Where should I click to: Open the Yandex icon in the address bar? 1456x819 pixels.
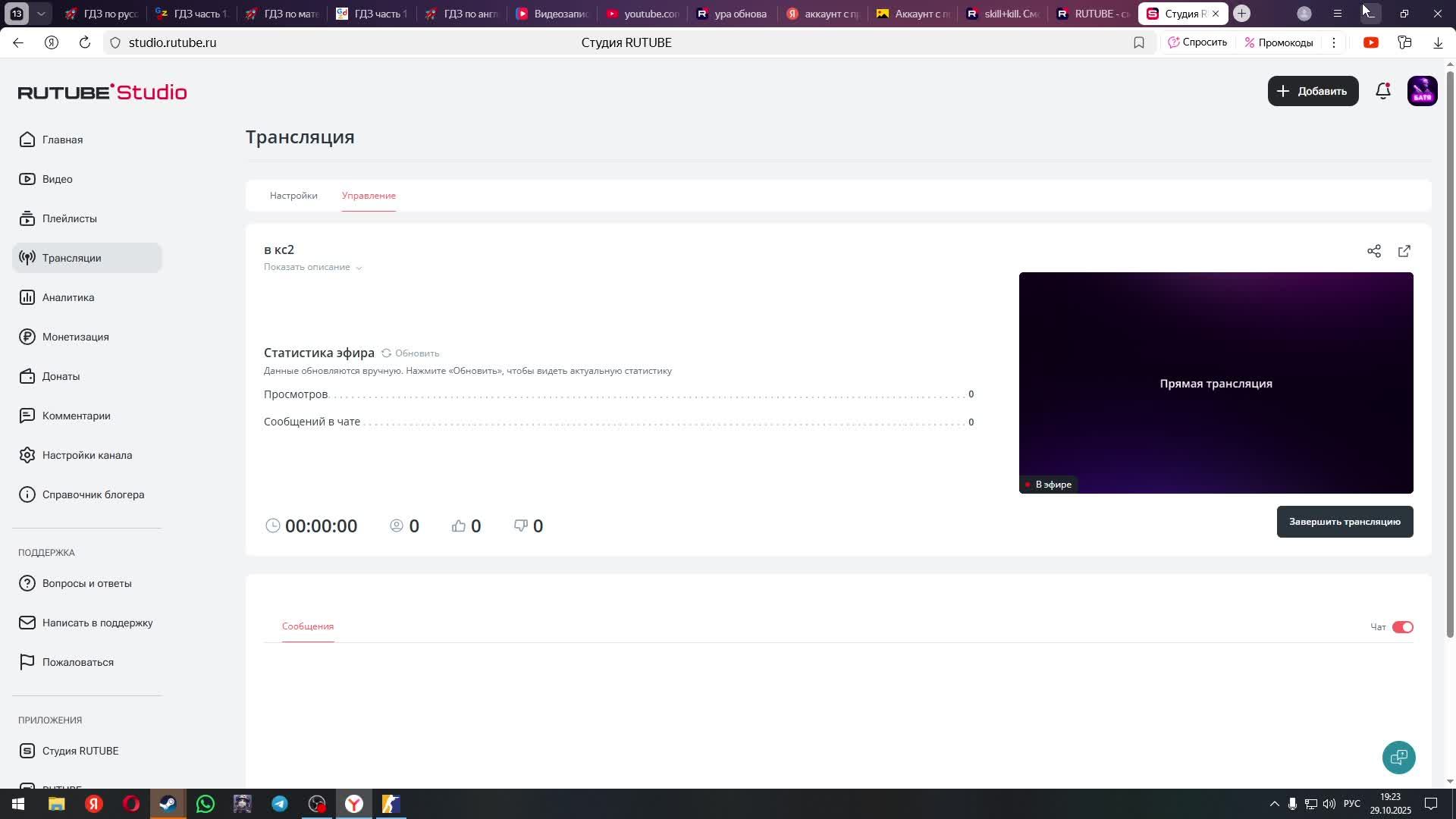52,42
